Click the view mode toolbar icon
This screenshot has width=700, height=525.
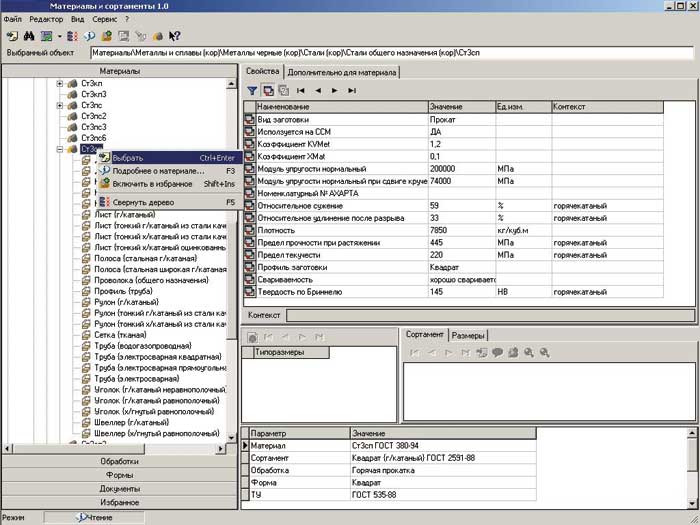coord(46,36)
